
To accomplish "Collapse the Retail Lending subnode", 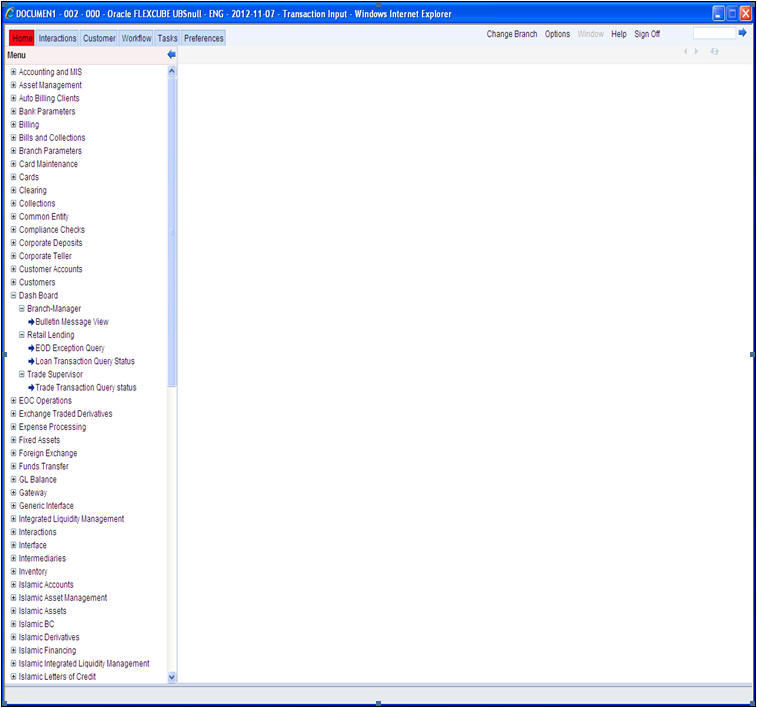I will click(22, 334).
